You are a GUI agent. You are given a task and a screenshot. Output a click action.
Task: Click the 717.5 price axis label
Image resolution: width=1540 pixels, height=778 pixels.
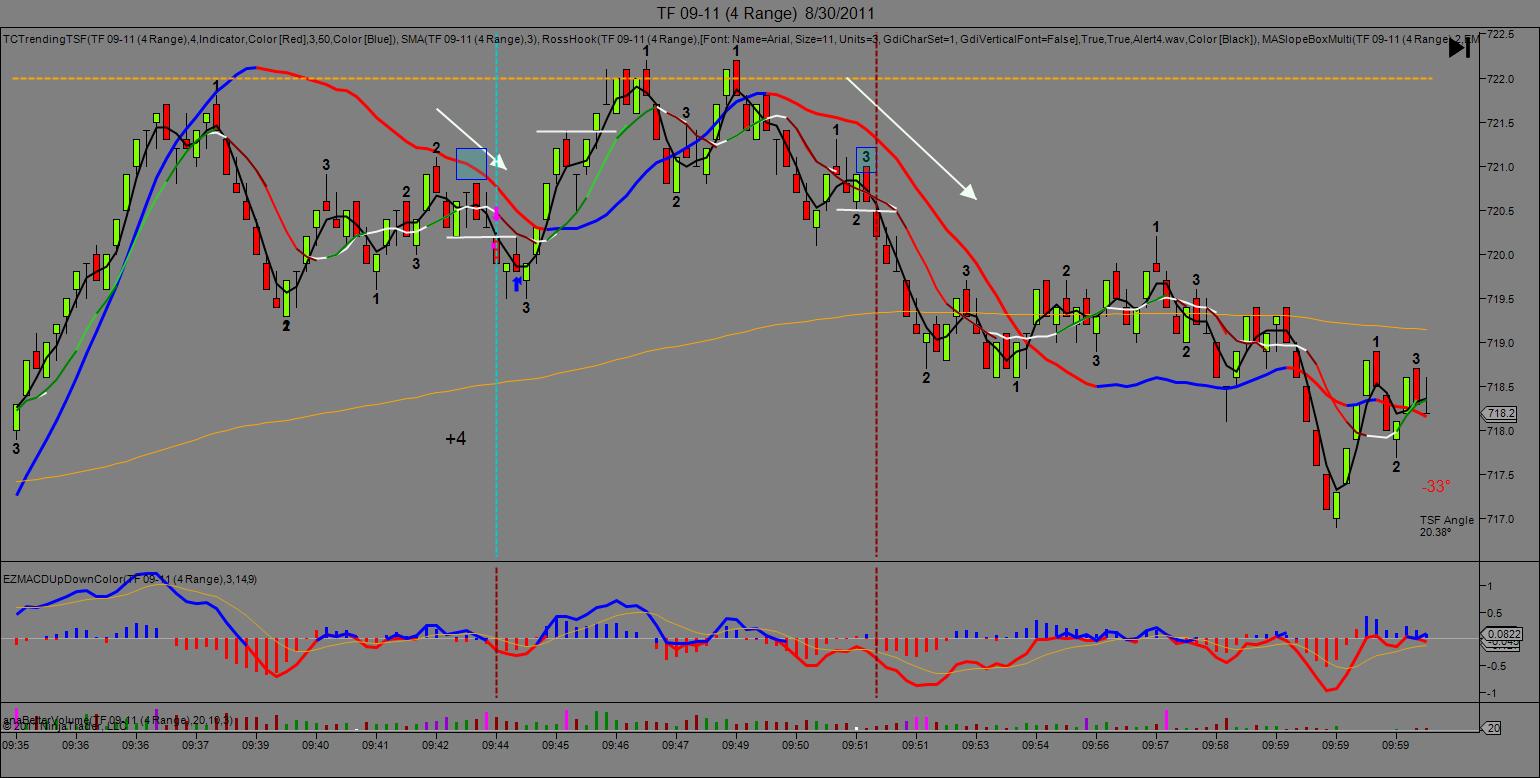click(x=1502, y=475)
